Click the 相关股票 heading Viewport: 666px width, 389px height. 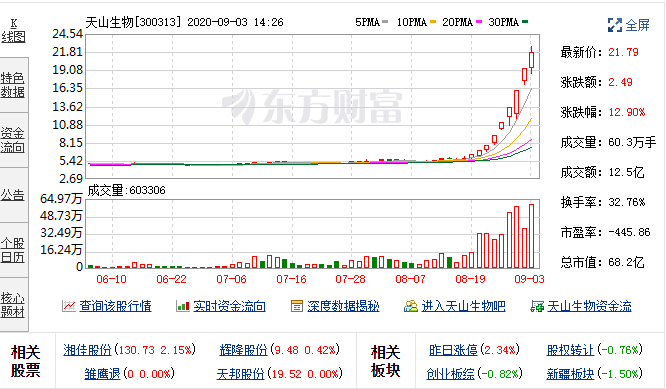tap(25, 361)
